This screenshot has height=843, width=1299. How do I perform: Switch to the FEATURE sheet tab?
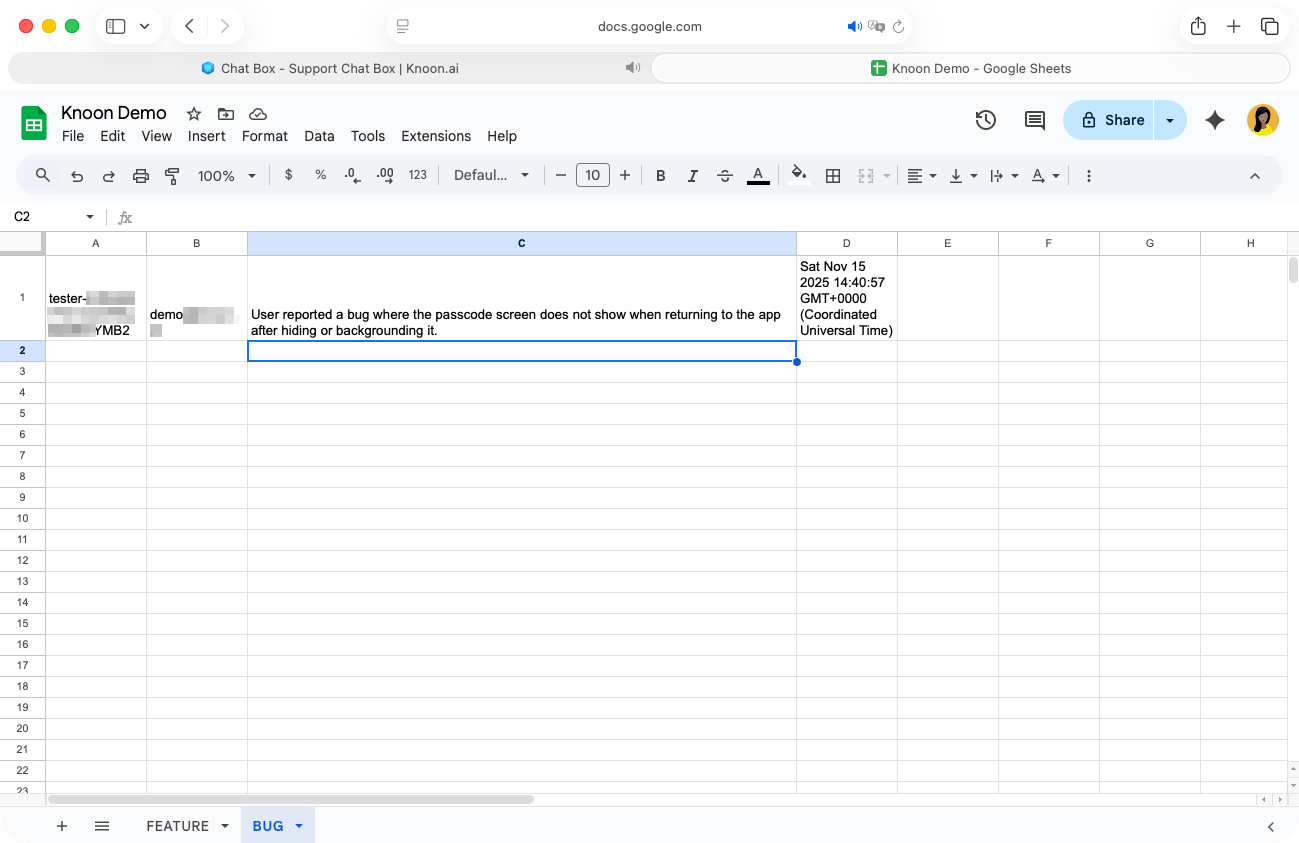click(x=178, y=825)
